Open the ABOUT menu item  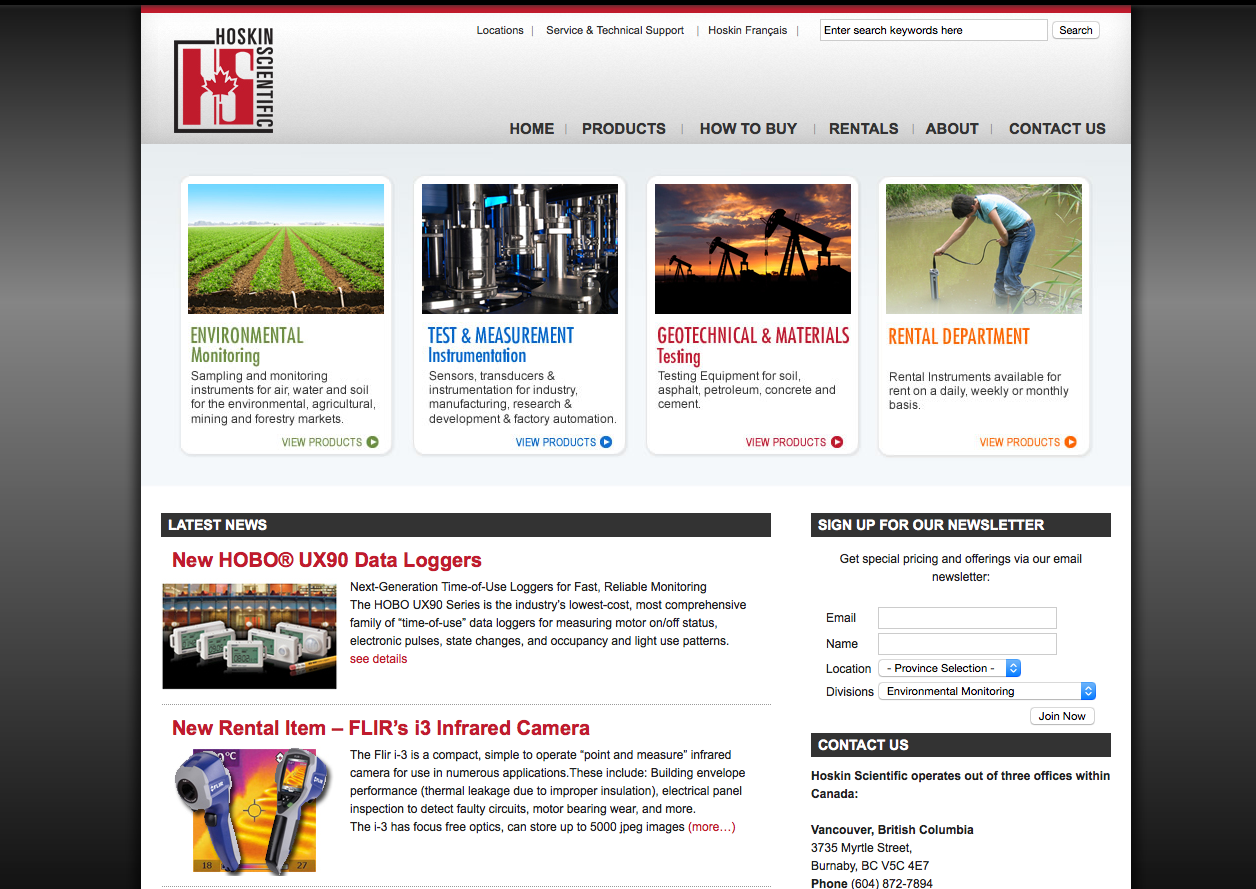(x=952, y=128)
